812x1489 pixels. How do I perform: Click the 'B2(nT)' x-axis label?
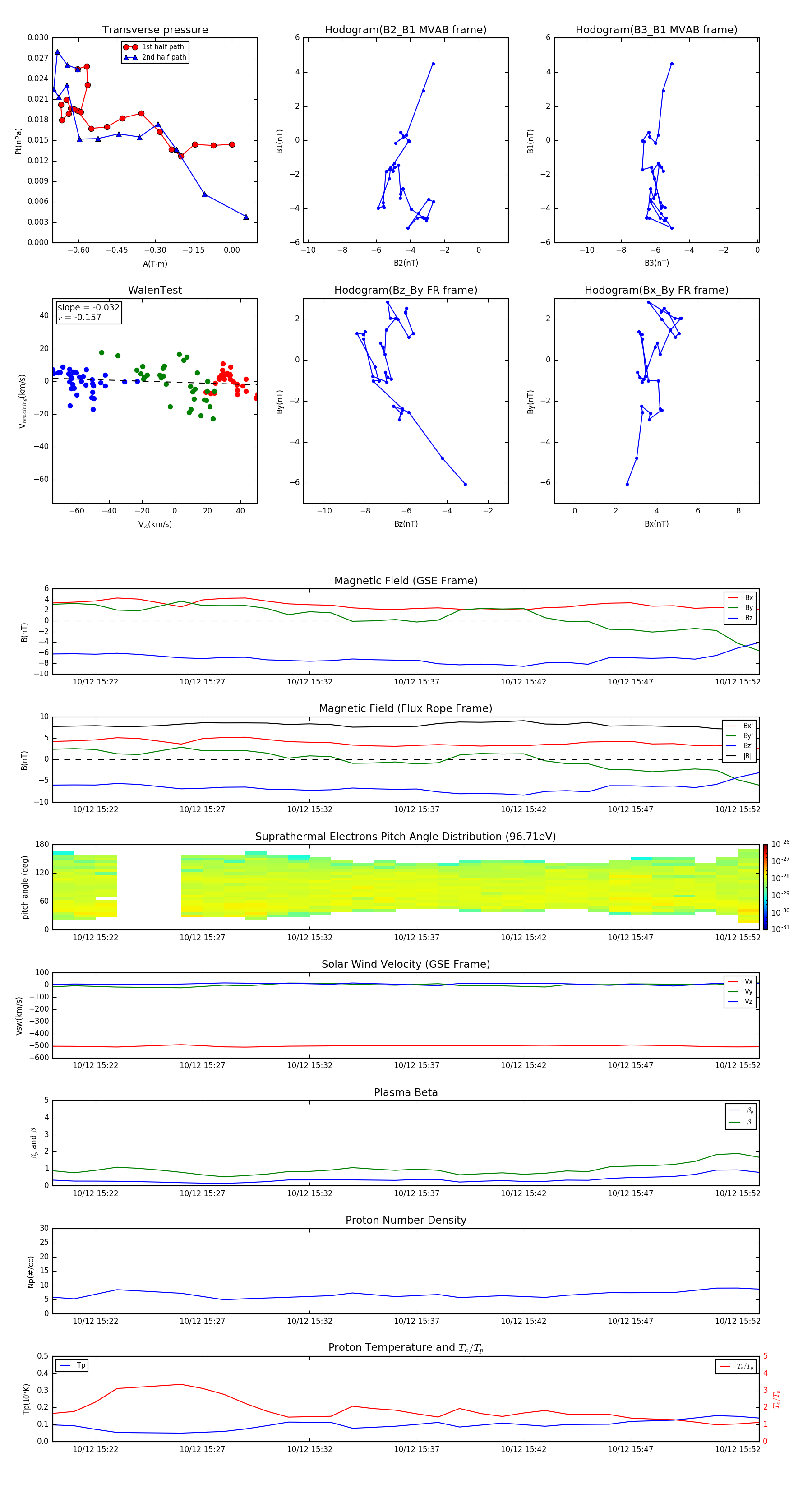click(x=406, y=263)
